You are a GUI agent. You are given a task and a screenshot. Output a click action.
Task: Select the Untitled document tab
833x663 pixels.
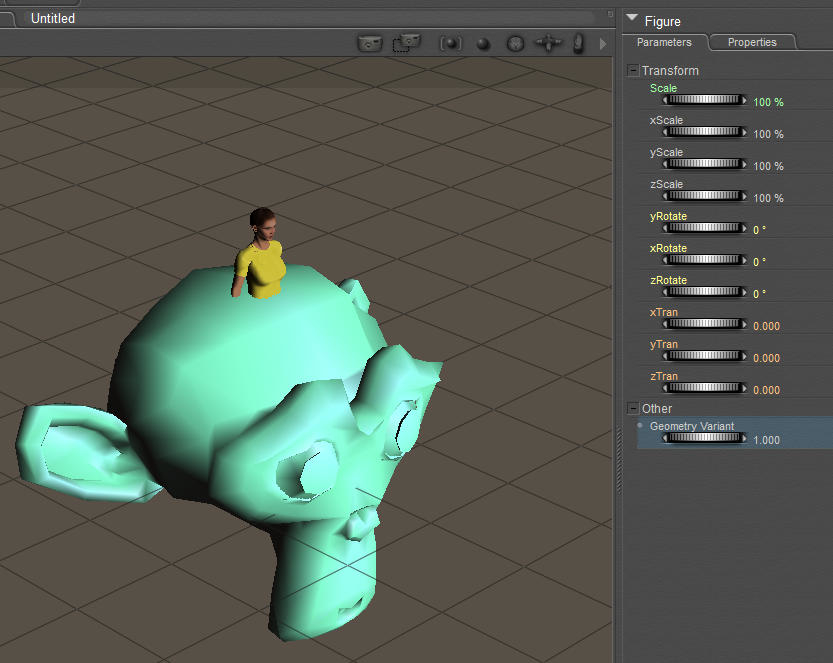coord(53,18)
